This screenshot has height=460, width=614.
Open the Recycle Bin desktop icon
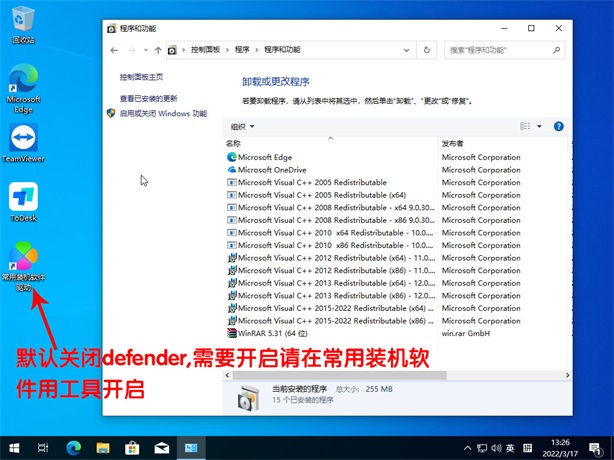(x=23, y=24)
